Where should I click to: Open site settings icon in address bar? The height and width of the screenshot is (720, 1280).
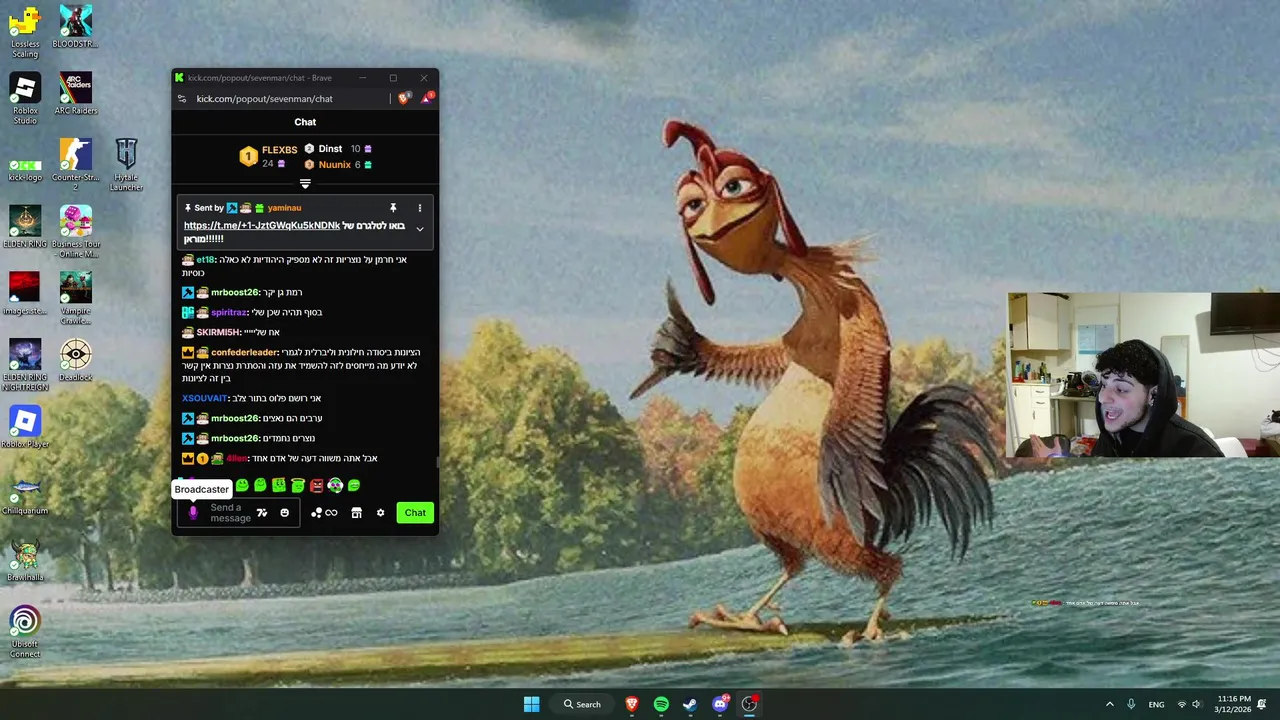click(x=181, y=99)
